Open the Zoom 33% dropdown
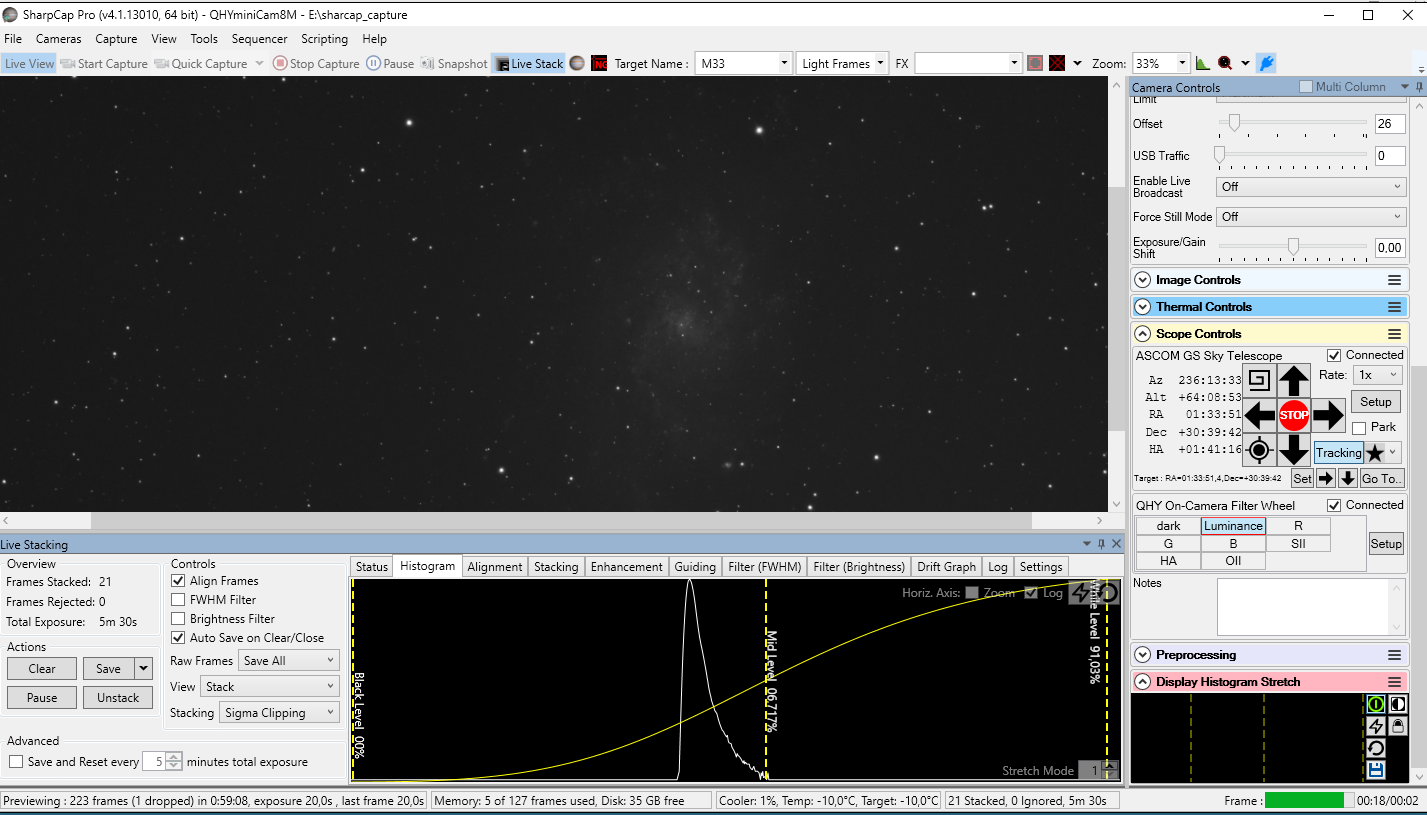The image size is (1427, 815). pyautogui.click(x=1161, y=64)
